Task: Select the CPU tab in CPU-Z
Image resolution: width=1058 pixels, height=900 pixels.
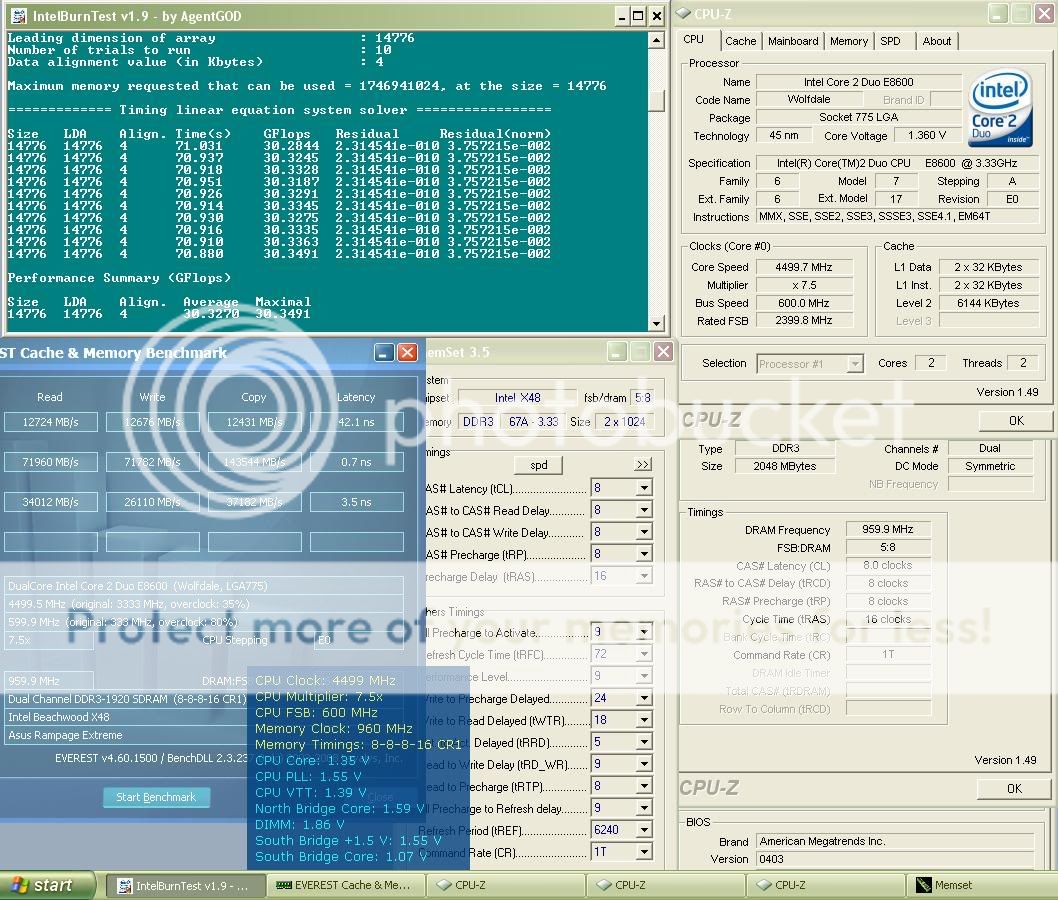Action: tap(694, 40)
